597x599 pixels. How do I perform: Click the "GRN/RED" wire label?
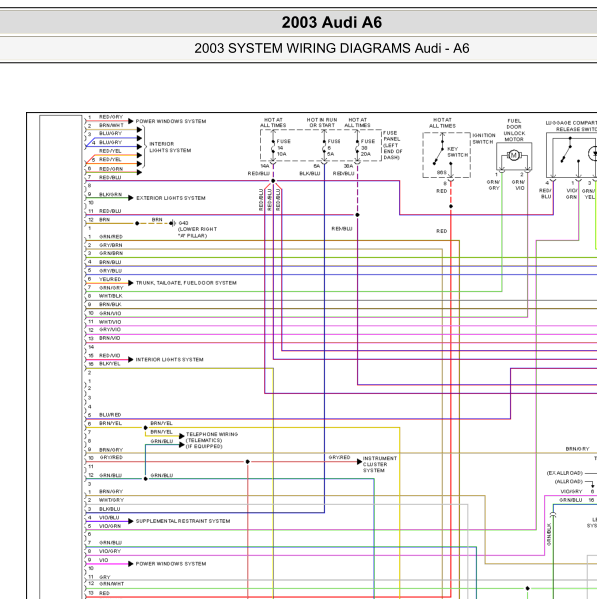pyautogui.click(x=111, y=237)
